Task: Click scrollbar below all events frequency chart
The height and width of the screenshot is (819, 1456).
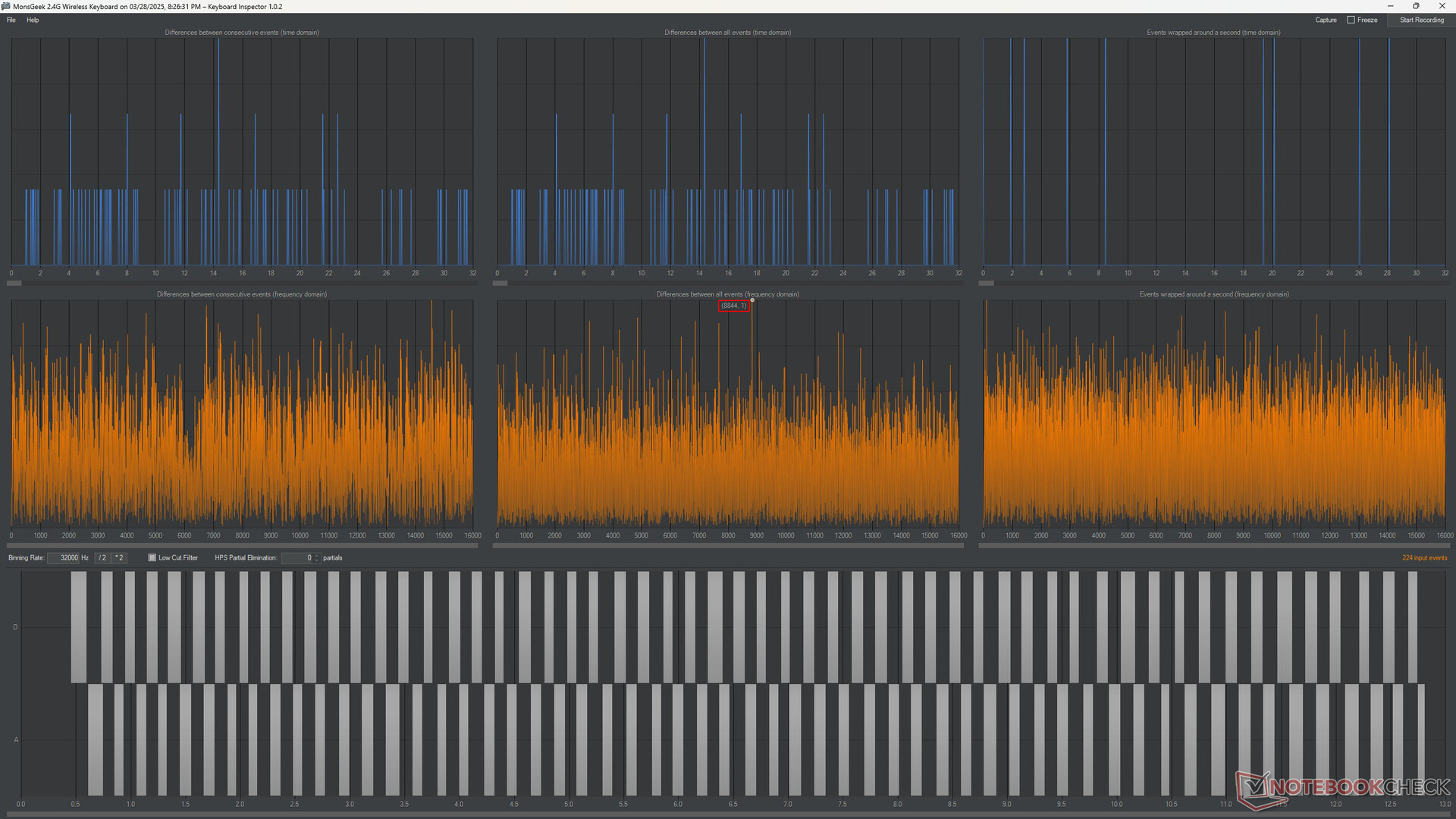Action: (728, 544)
